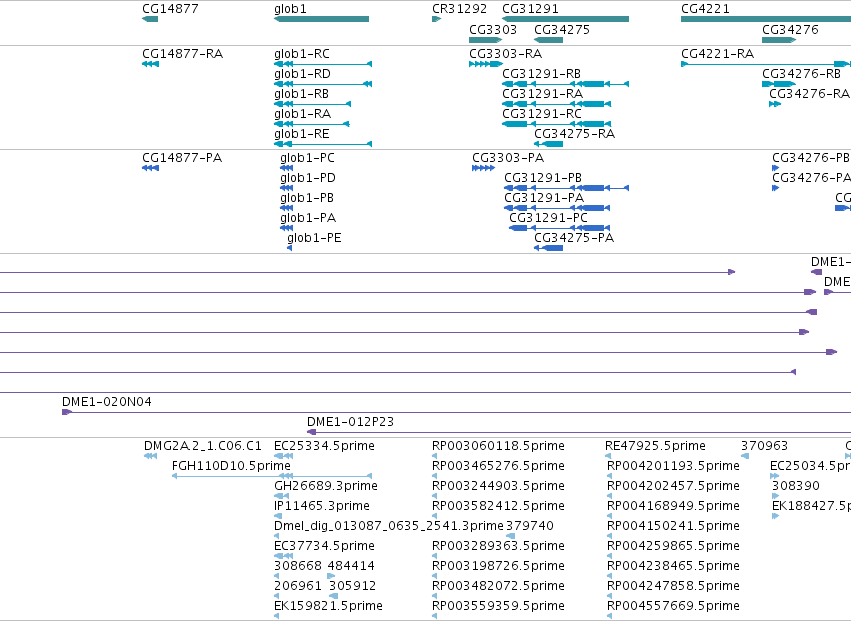
Task: Select feature 379740
Action: 530,526
